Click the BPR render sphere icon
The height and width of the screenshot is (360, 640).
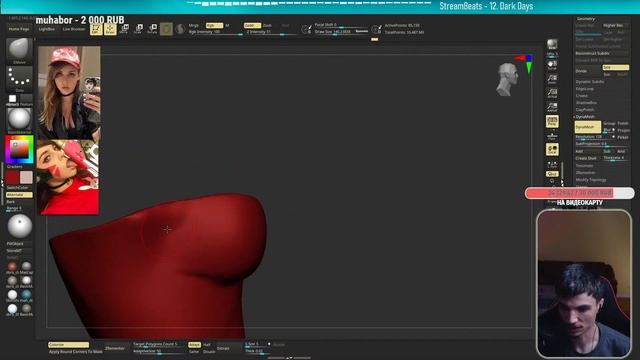[x=552, y=44]
